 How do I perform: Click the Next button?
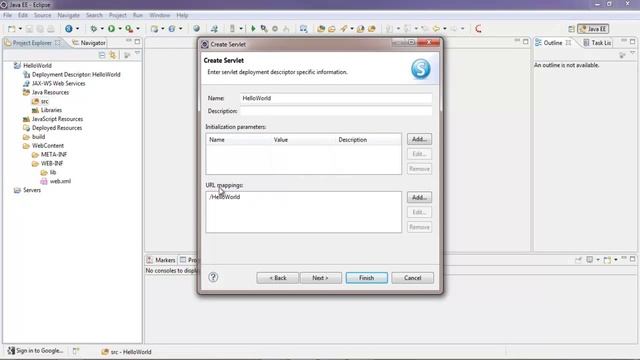point(320,278)
